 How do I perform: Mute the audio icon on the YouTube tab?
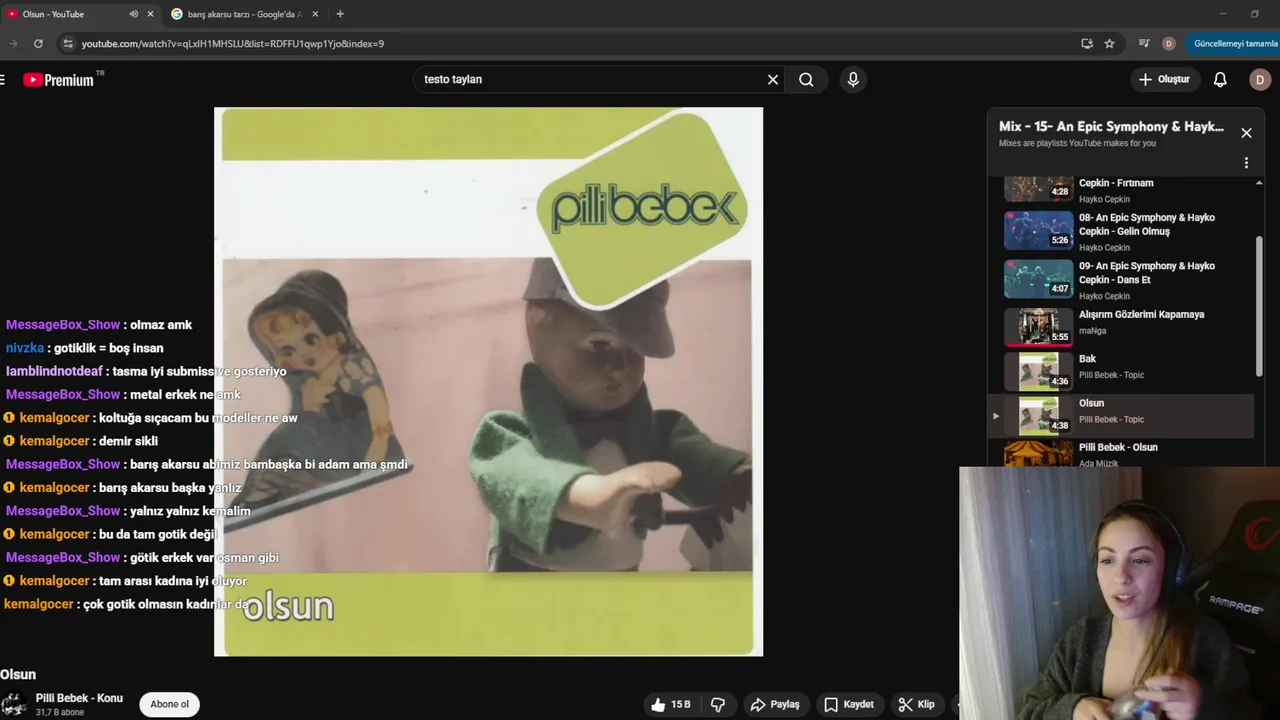coord(134,14)
